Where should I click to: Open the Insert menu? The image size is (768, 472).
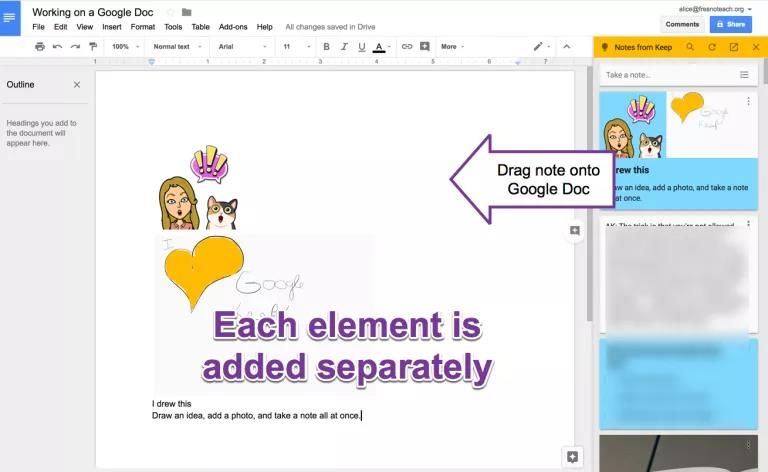pos(111,27)
